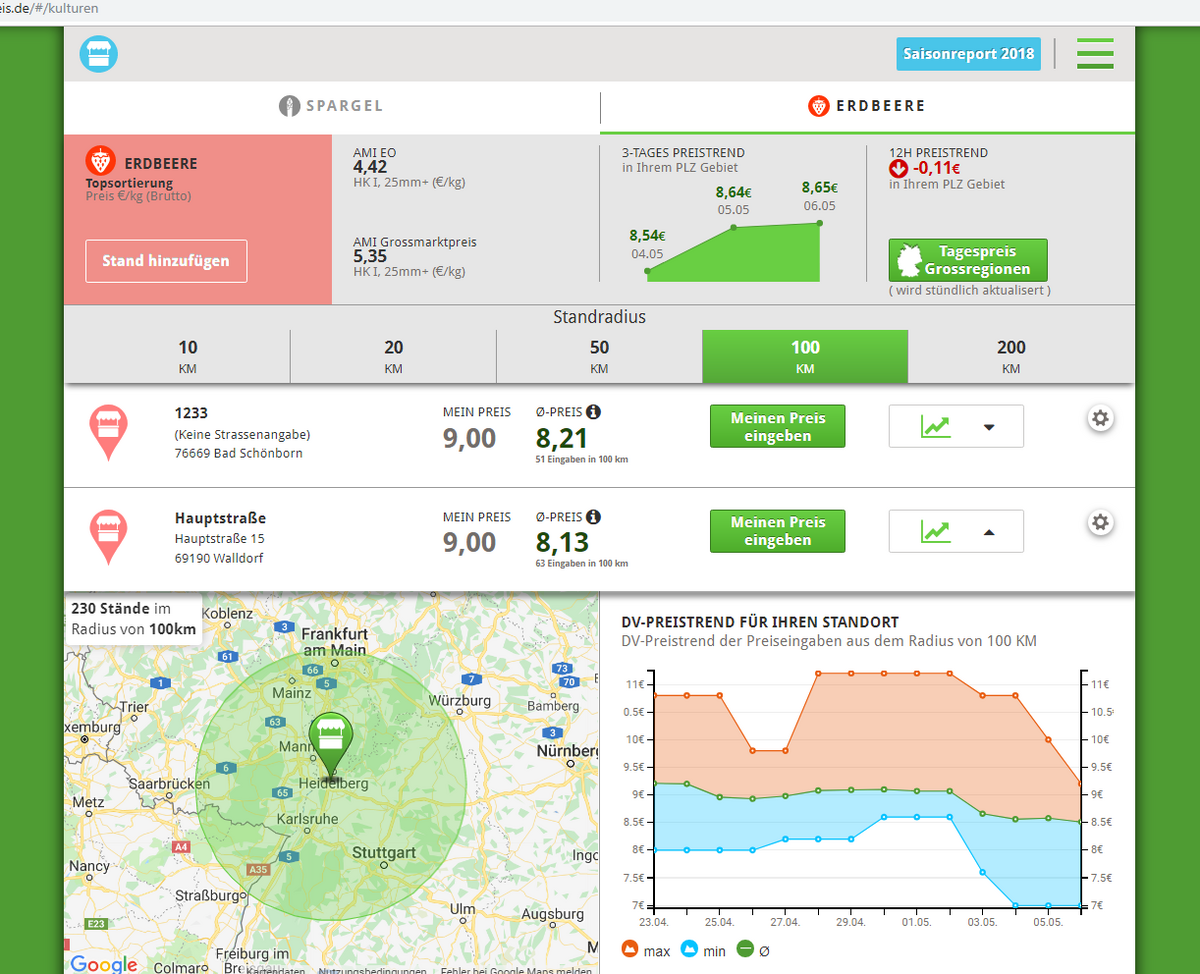Select the 100 KM stand radius
Screen dimensions: 1200x974
(x=805, y=356)
